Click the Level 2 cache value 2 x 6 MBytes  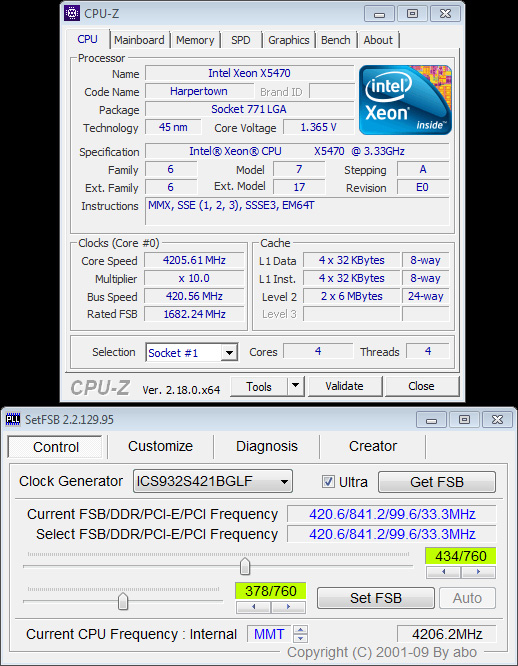352,296
